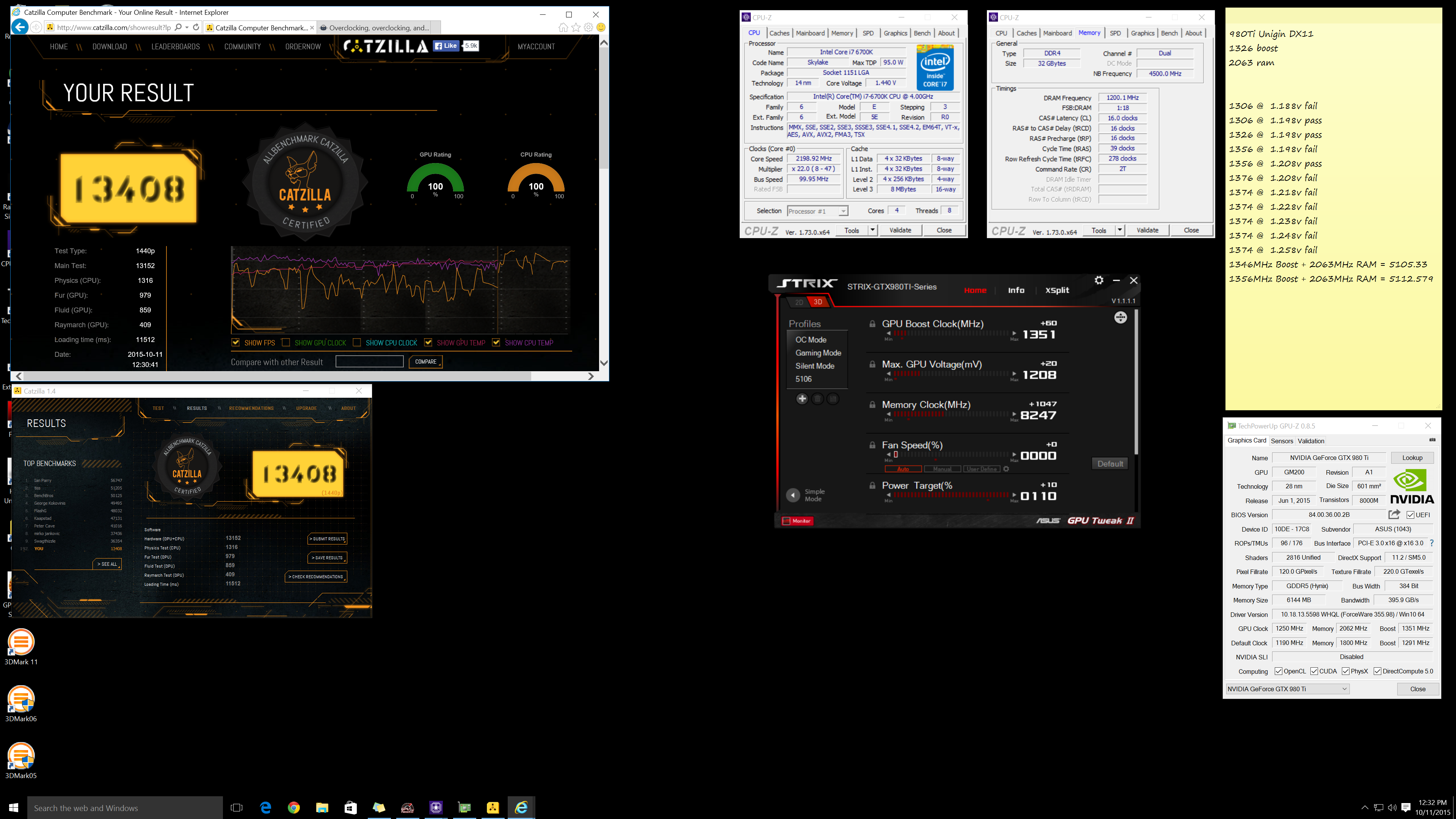The image size is (1456, 819).
Task: Toggle lock beside Fan Speed
Action: coord(872,446)
